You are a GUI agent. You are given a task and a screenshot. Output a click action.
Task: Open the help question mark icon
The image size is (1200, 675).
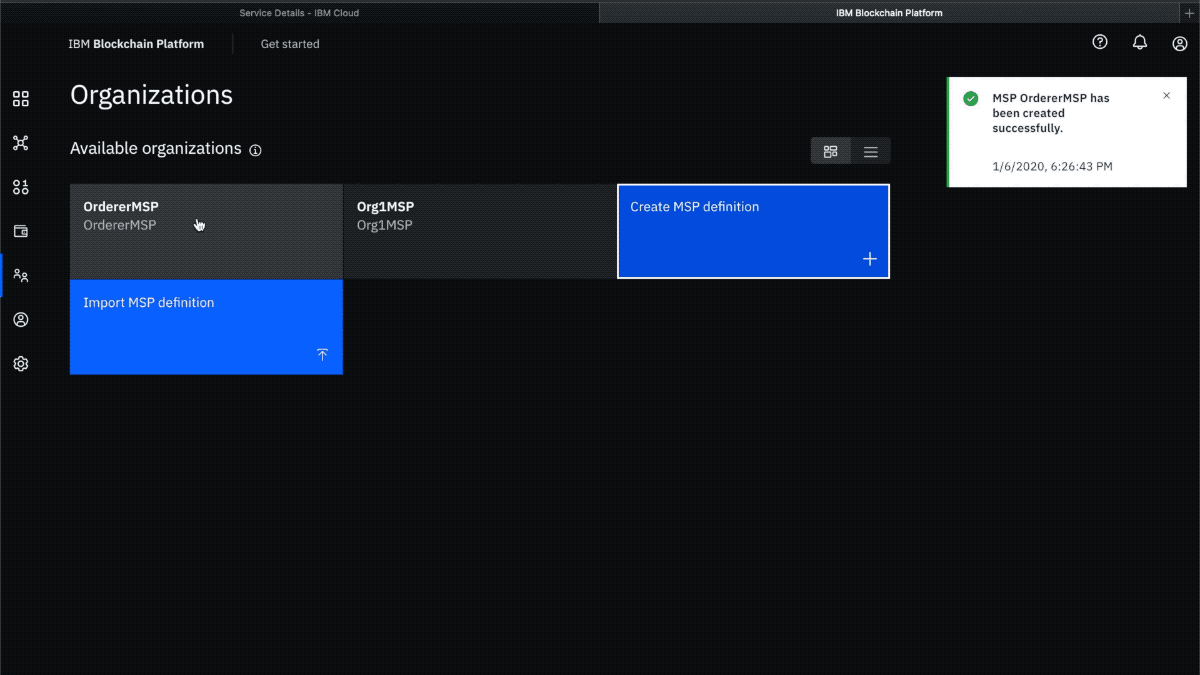pyautogui.click(x=1100, y=42)
